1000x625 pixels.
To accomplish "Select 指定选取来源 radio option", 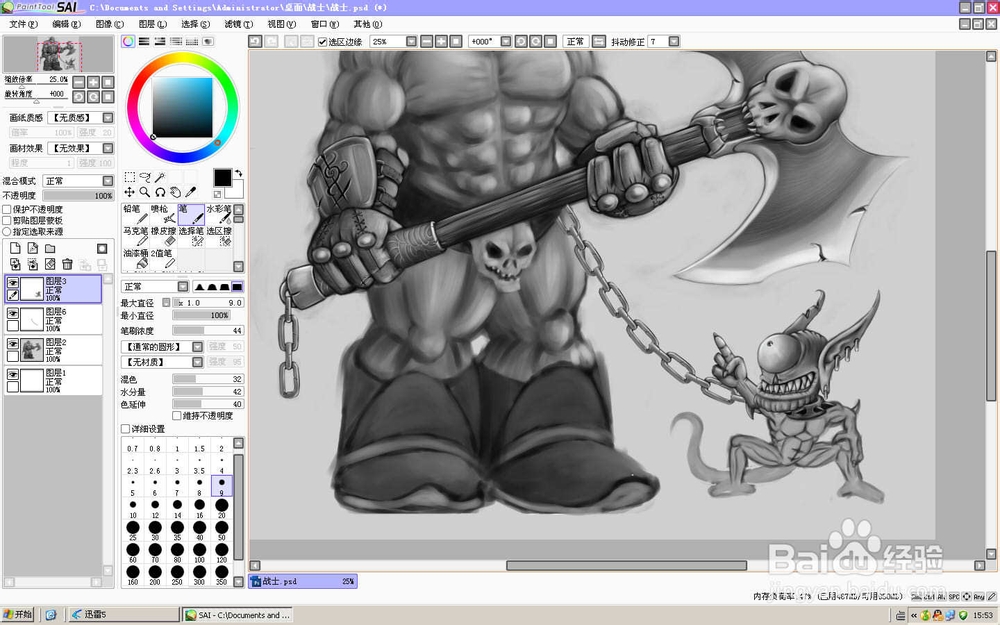I will pos(7,232).
